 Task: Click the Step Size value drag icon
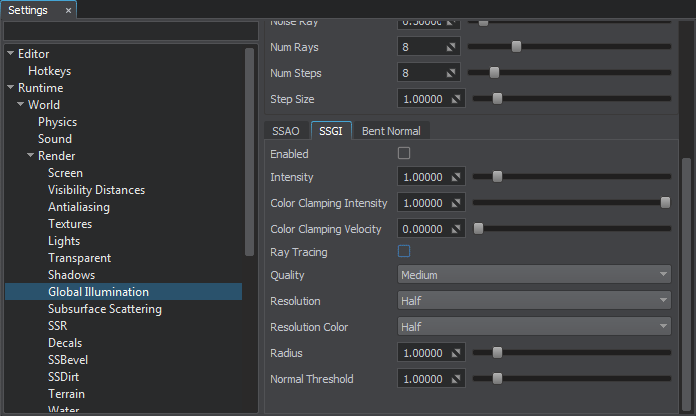(457, 99)
